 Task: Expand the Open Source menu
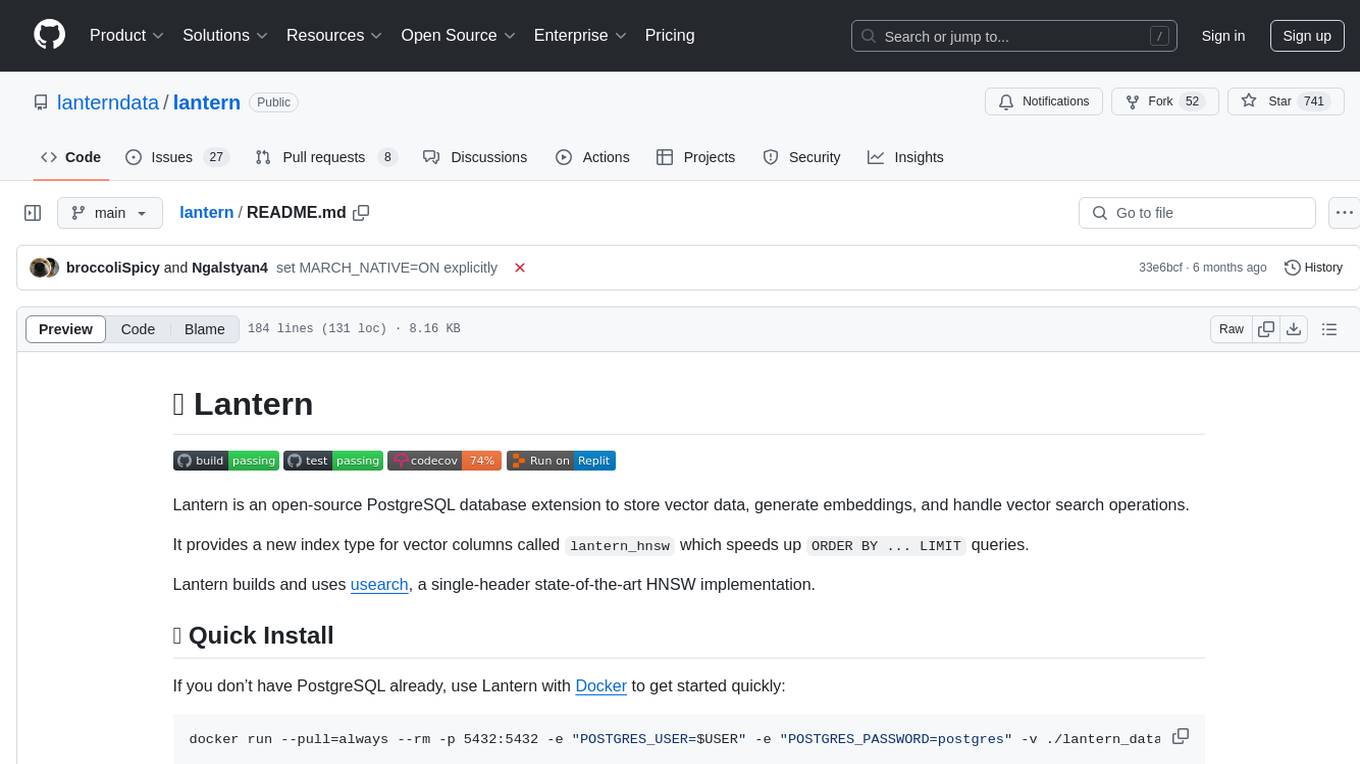[x=458, y=35]
